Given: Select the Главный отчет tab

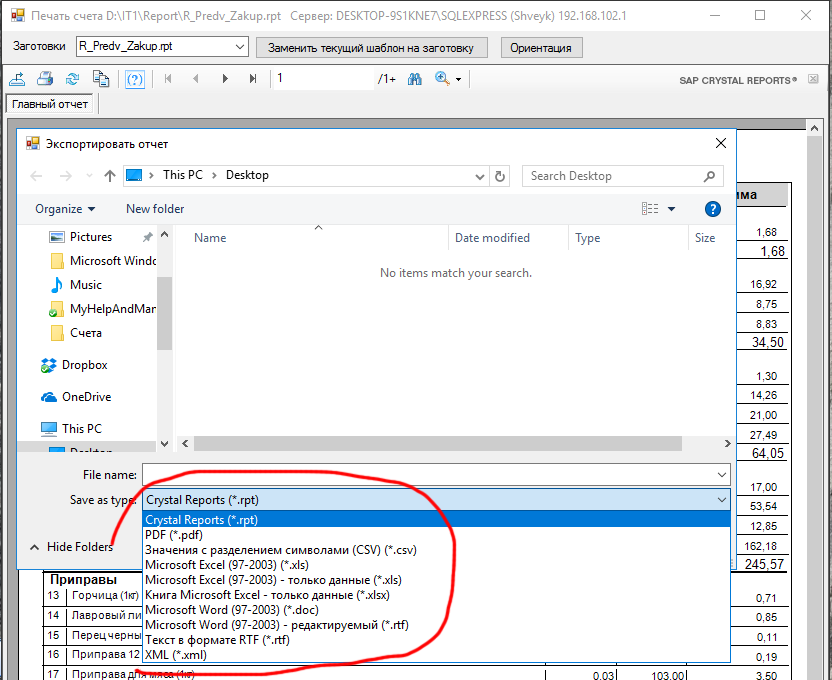Looking at the screenshot, I should pos(50,104).
